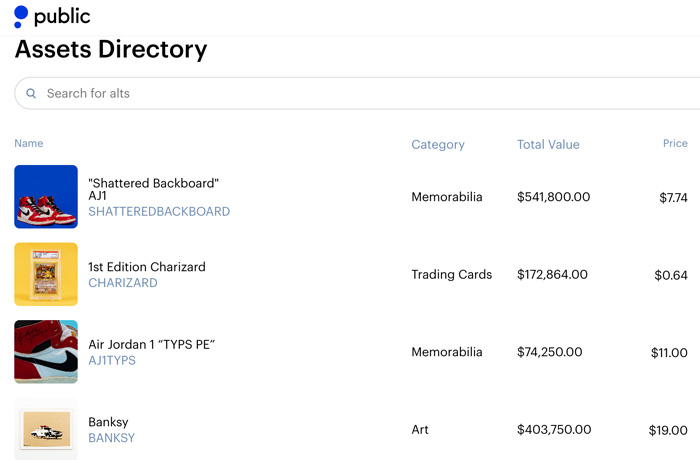
Task: Click the $172,864.00 total value
Action: [552, 274]
